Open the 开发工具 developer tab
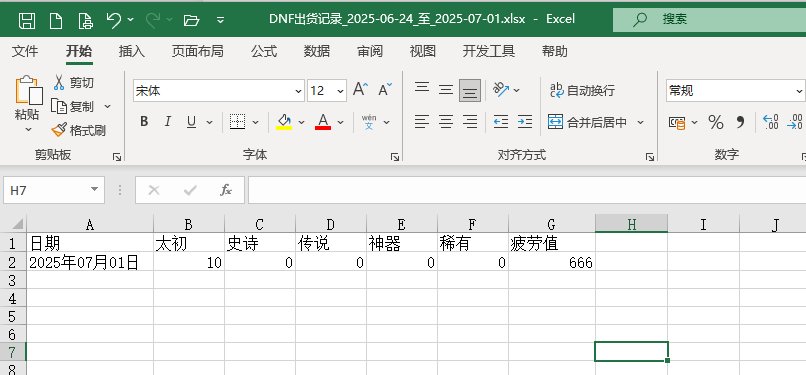This screenshot has width=806, height=375. 488,51
